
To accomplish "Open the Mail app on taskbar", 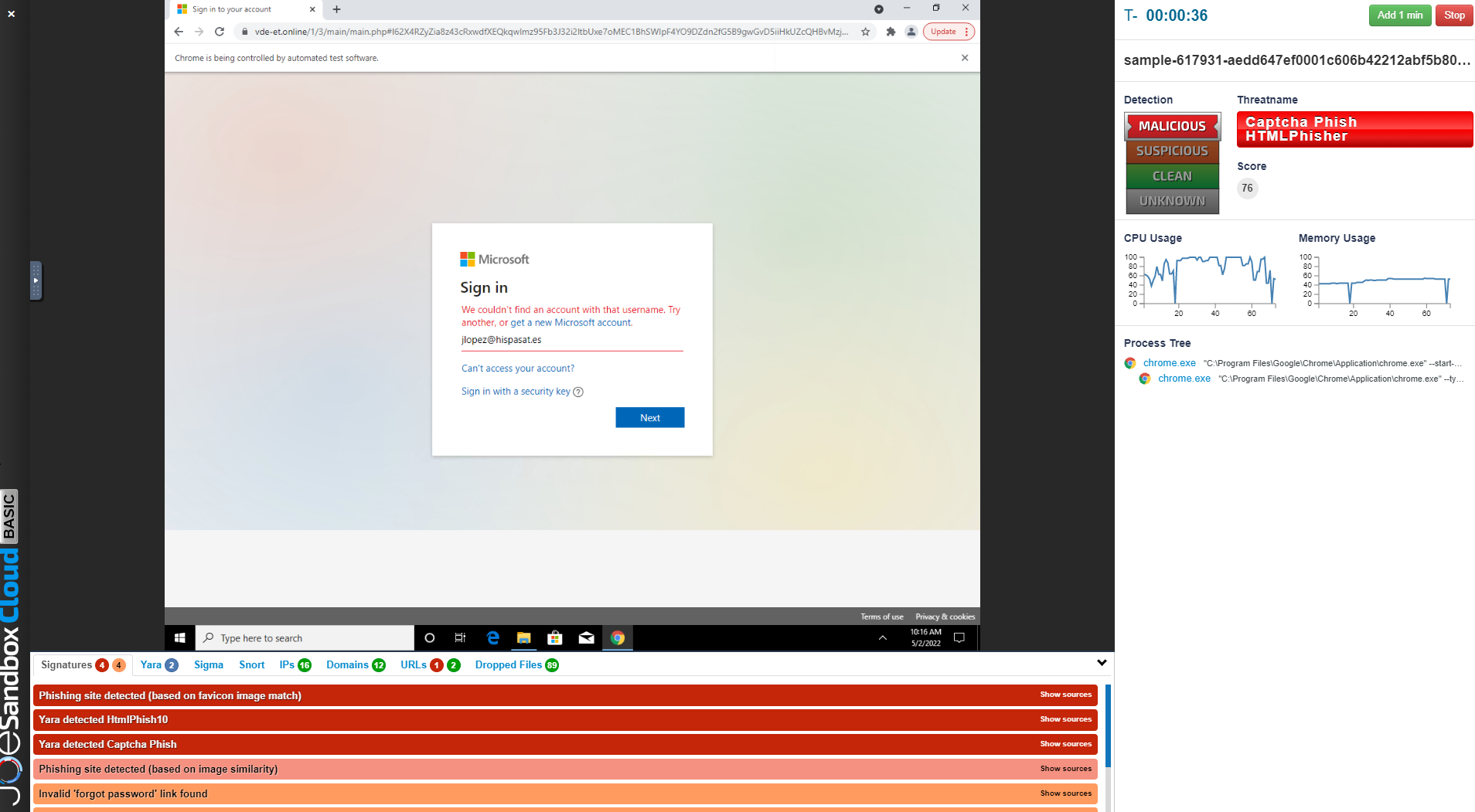I will click(586, 638).
